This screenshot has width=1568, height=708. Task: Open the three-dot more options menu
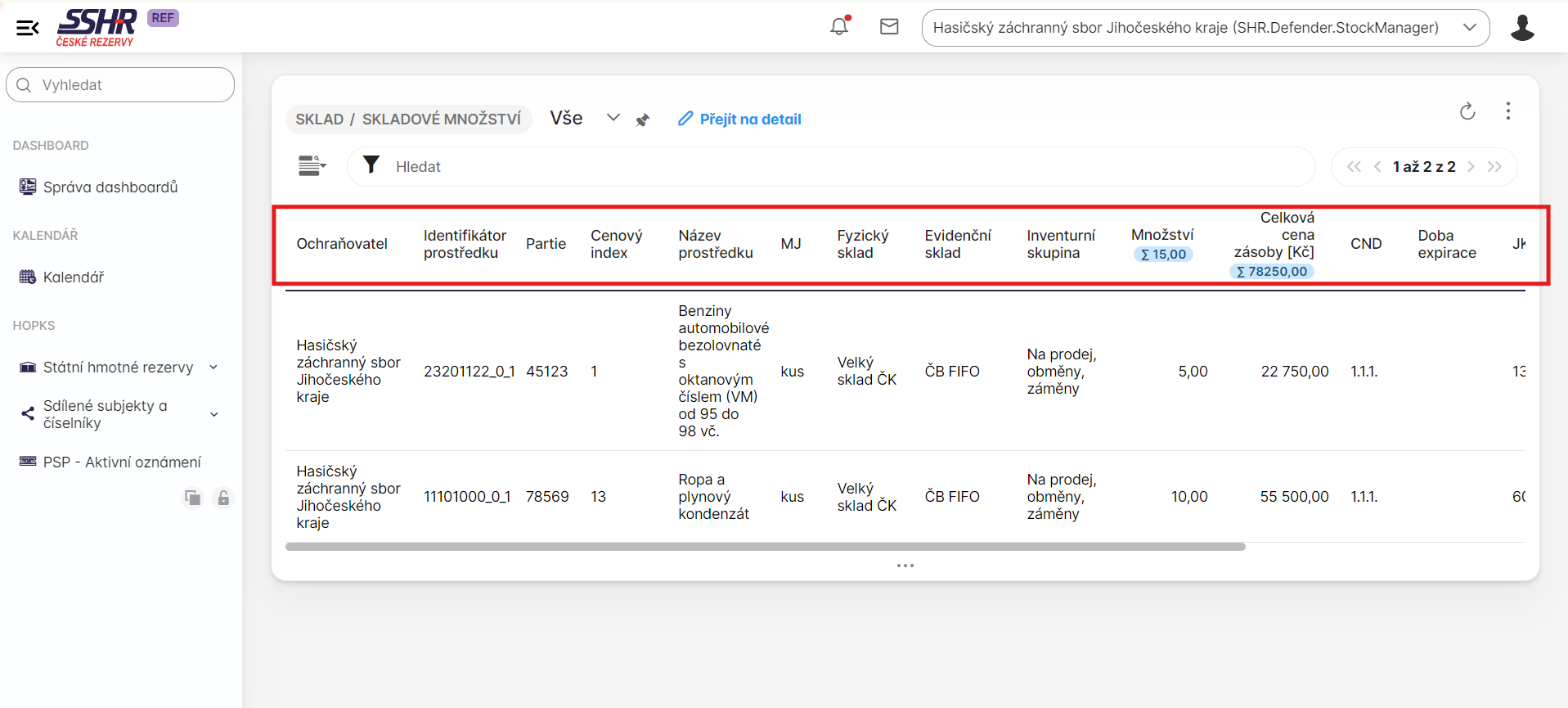[1508, 111]
